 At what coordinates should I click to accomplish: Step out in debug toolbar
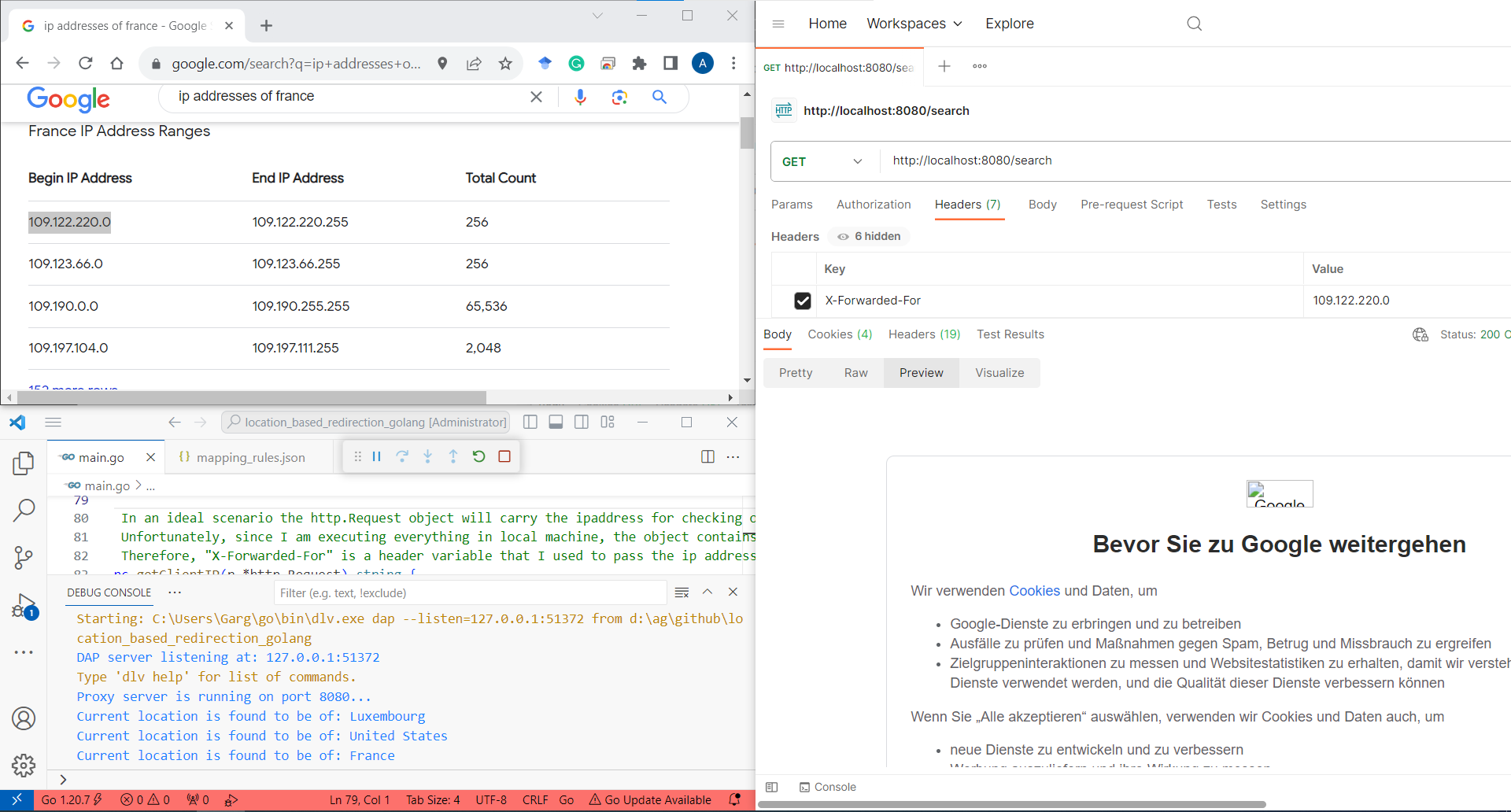click(x=453, y=456)
